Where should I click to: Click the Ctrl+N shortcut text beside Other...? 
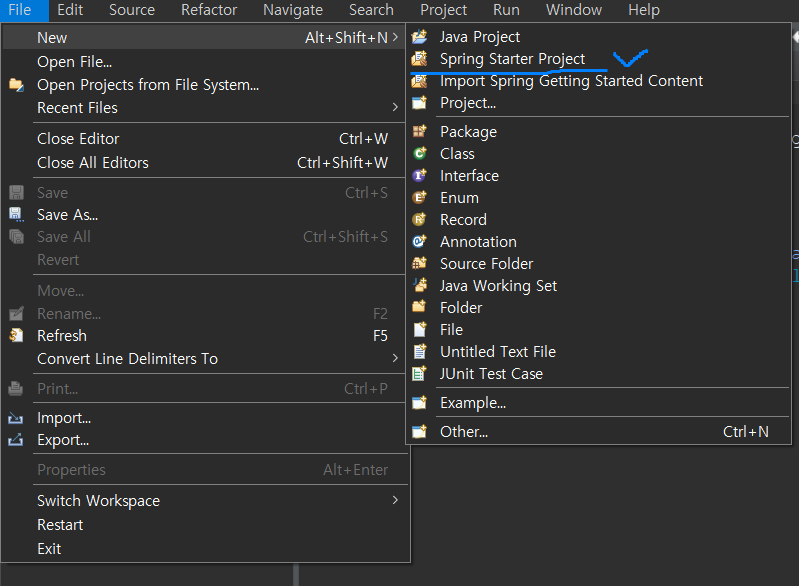[745, 432]
